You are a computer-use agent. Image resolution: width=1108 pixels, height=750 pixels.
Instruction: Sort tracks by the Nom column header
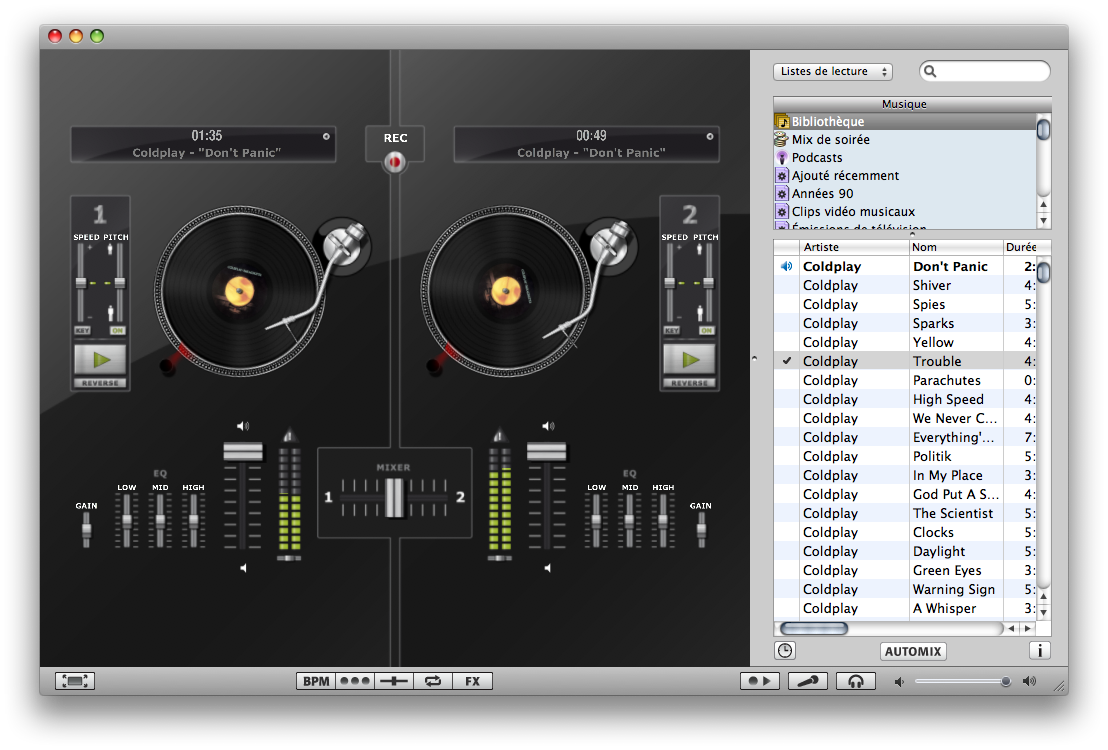click(956, 247)
